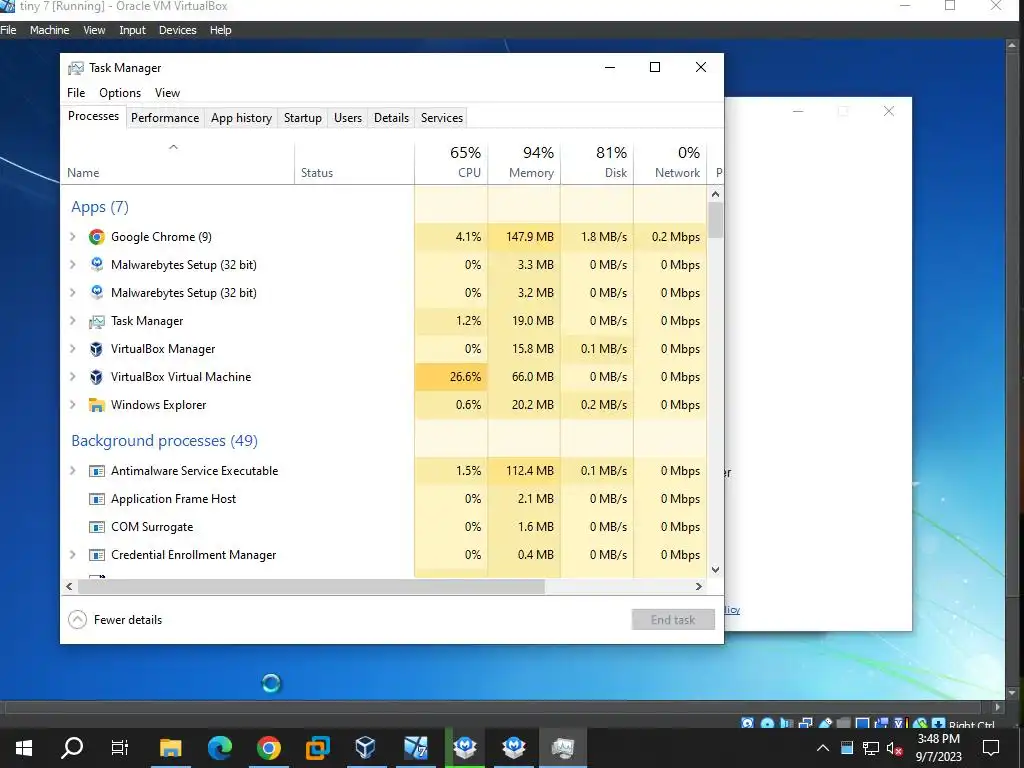Switch to the Performance tab
Viewport: 1024px width, 768px height.
point(165,118)
